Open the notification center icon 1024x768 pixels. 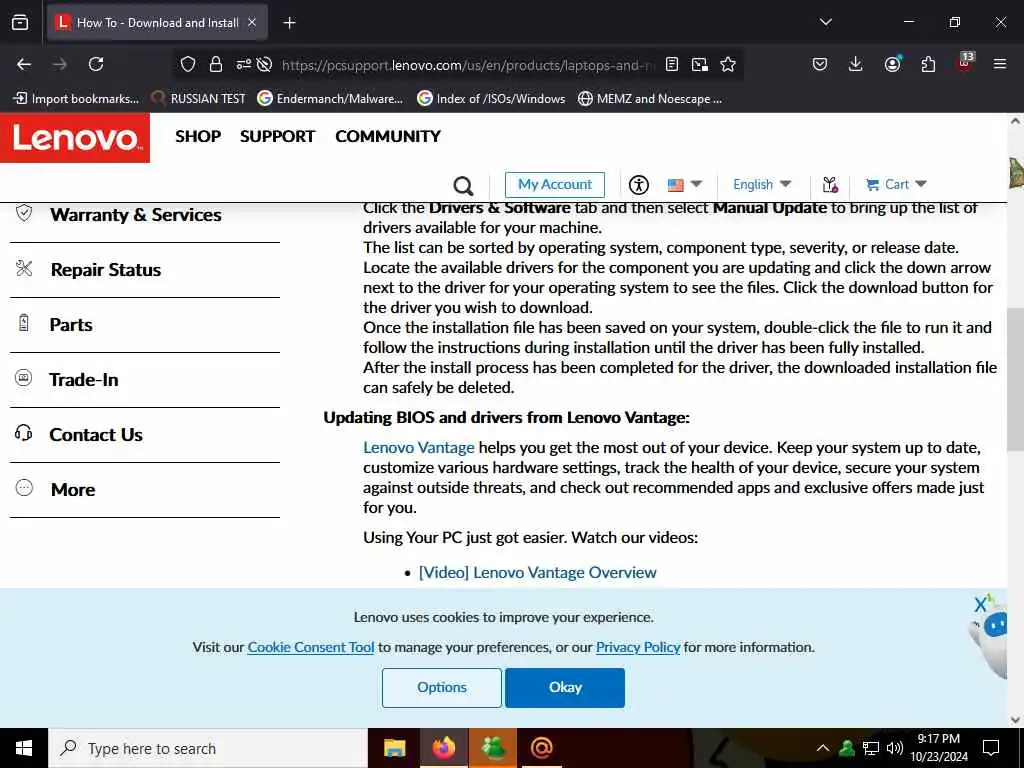pos(991,748)
